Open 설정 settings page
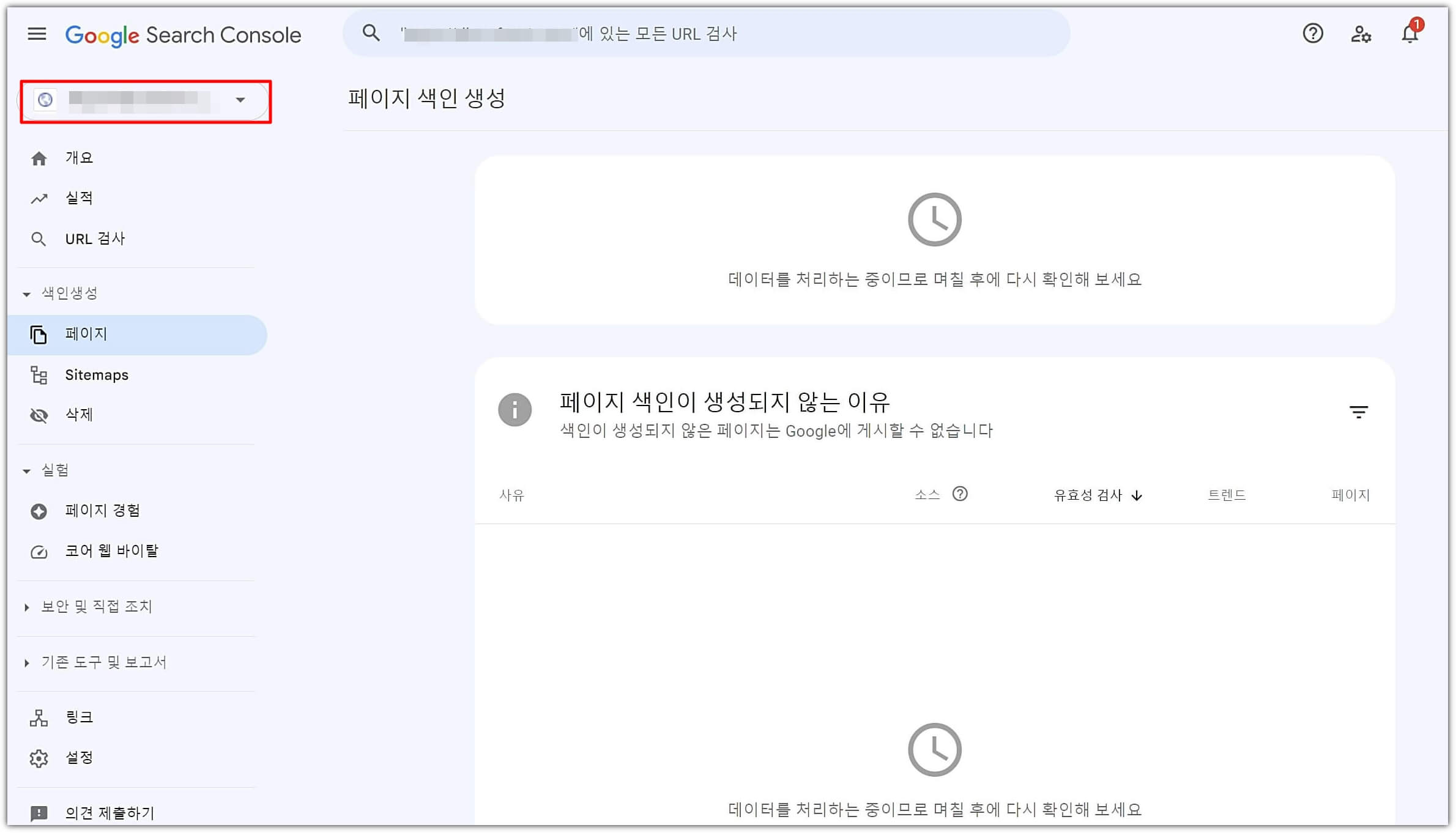The width and height of the screenshot is (1456, 833). (79, 758)
